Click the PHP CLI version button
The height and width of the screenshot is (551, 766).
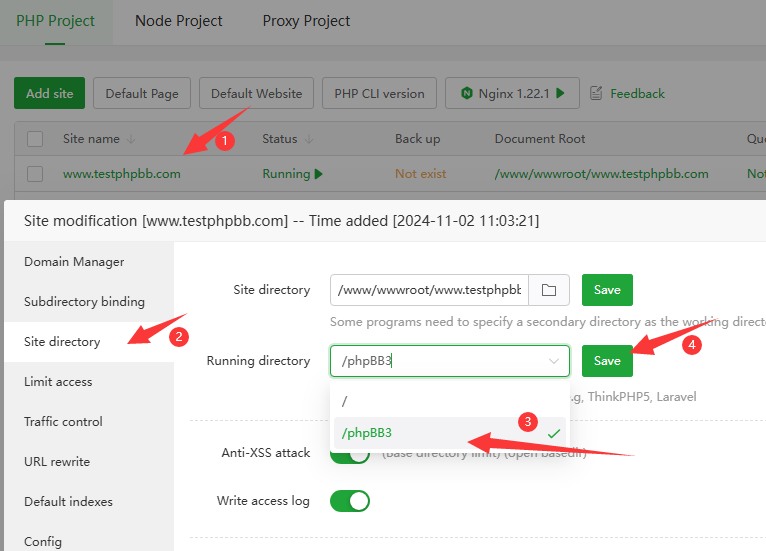point(379,93)
